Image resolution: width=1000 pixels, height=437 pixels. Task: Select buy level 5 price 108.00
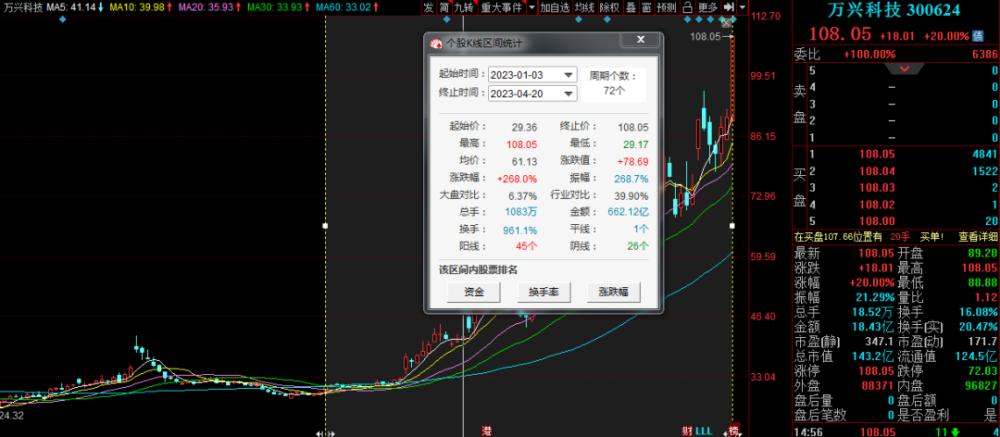tap(877, 221)
